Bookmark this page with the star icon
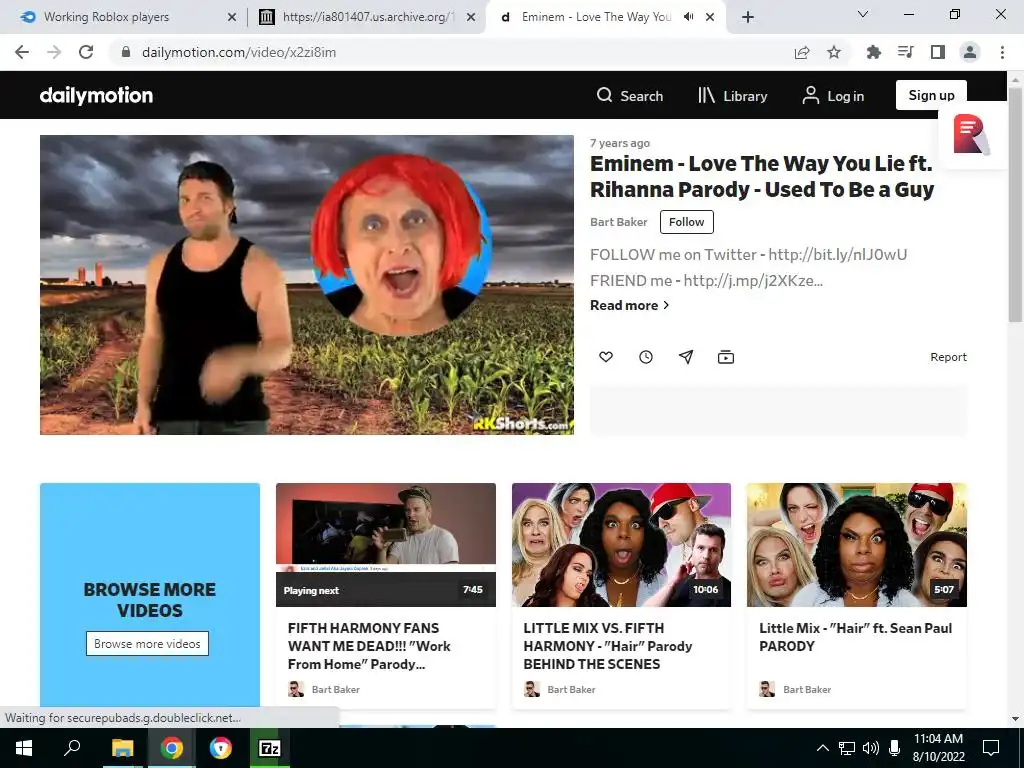1024x768 pixels. (834, 52)
